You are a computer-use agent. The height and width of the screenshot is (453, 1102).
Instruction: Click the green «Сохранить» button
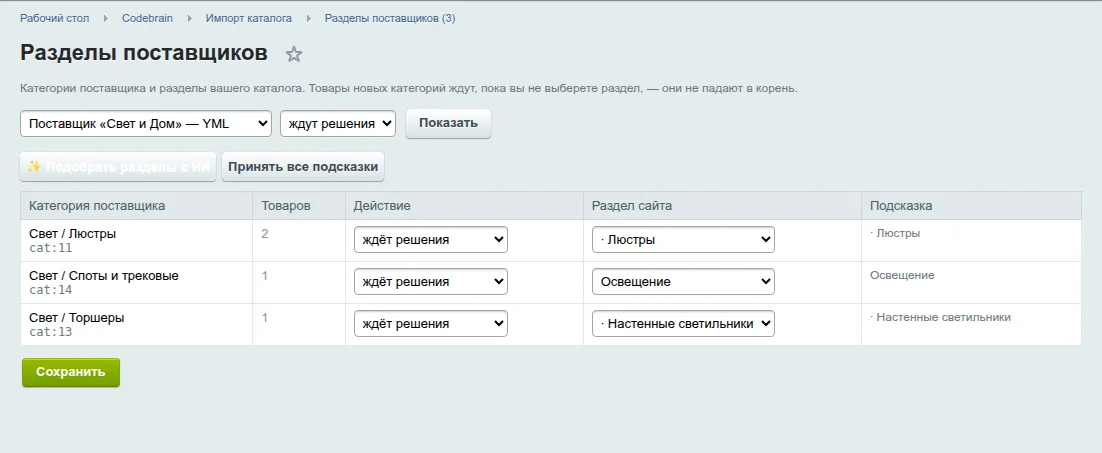pyautogui.click(x=71, y=372)
